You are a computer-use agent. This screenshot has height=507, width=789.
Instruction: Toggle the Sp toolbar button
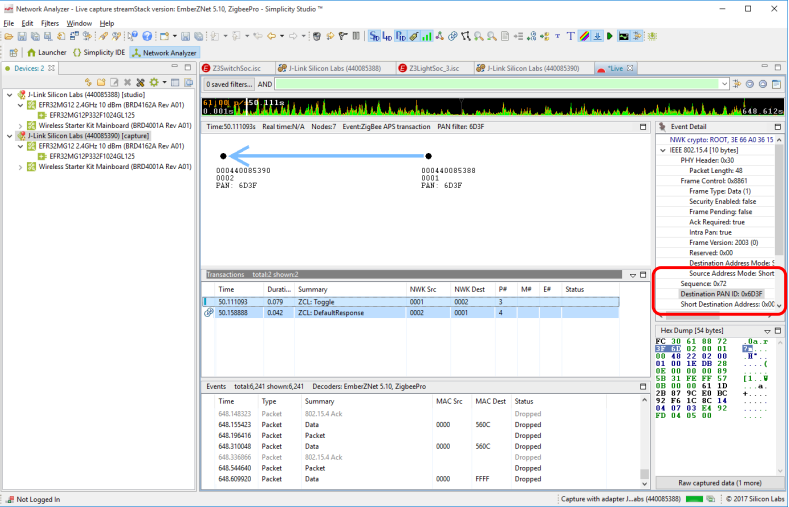(374, 36)
